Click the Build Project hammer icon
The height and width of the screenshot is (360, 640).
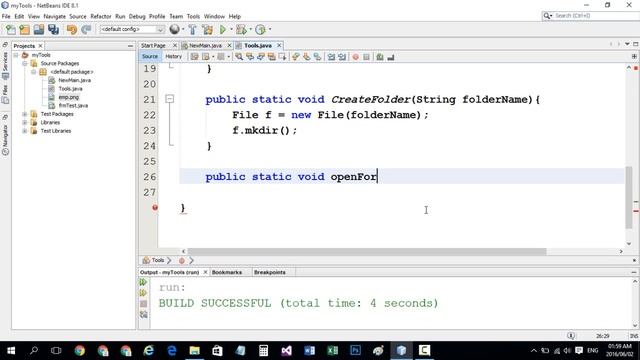pyautogui.click(x=192, y=29)
